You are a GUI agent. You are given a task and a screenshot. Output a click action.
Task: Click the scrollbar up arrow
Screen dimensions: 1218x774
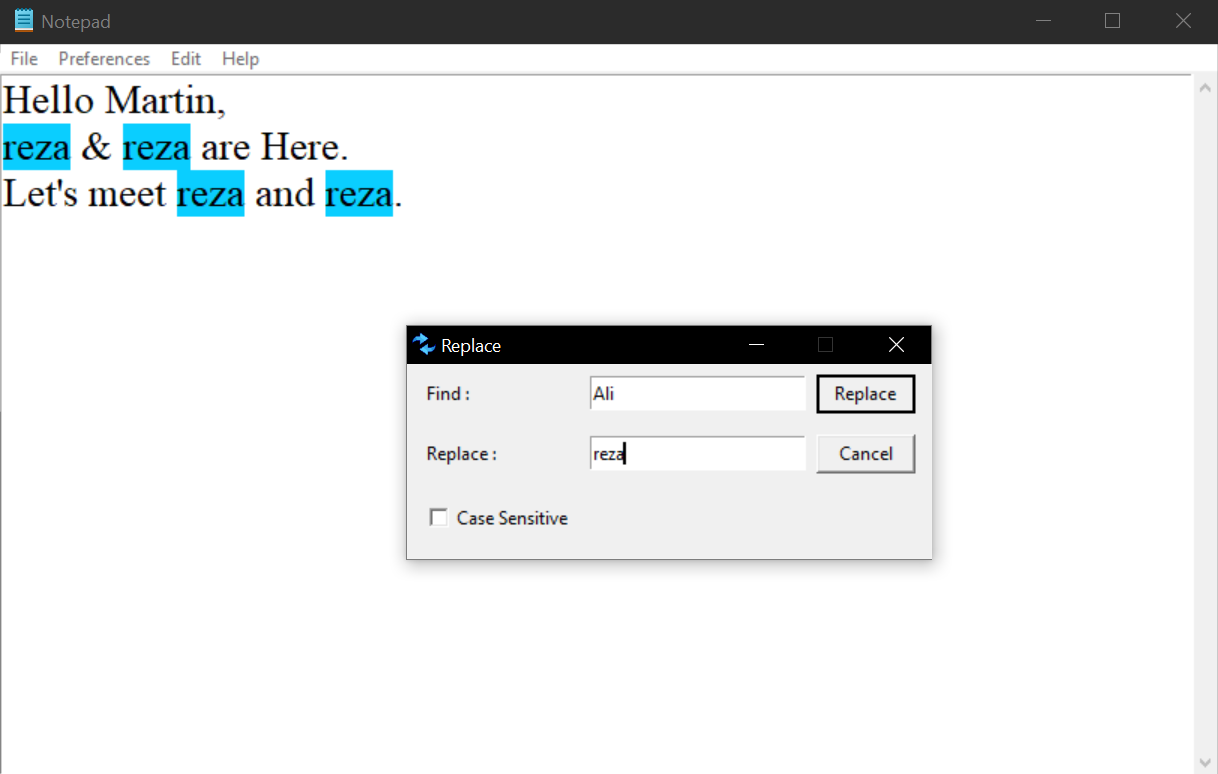point(1205,86)
